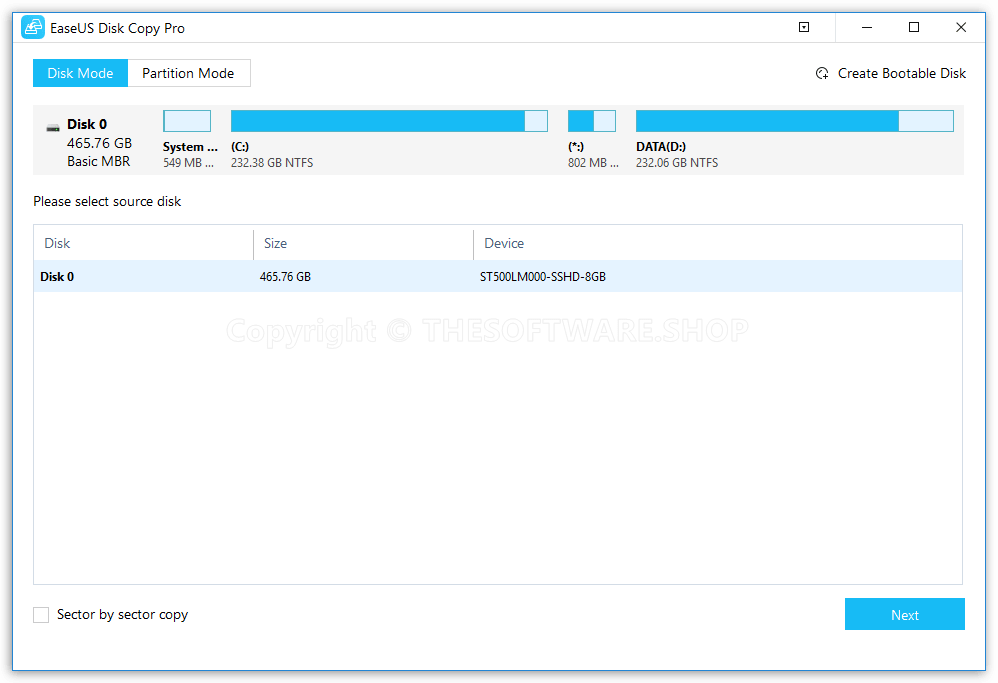The image size is (998, 683).
Task: Maximize the EaseUS Disk Copy window
Action: [x=914, y=27]
